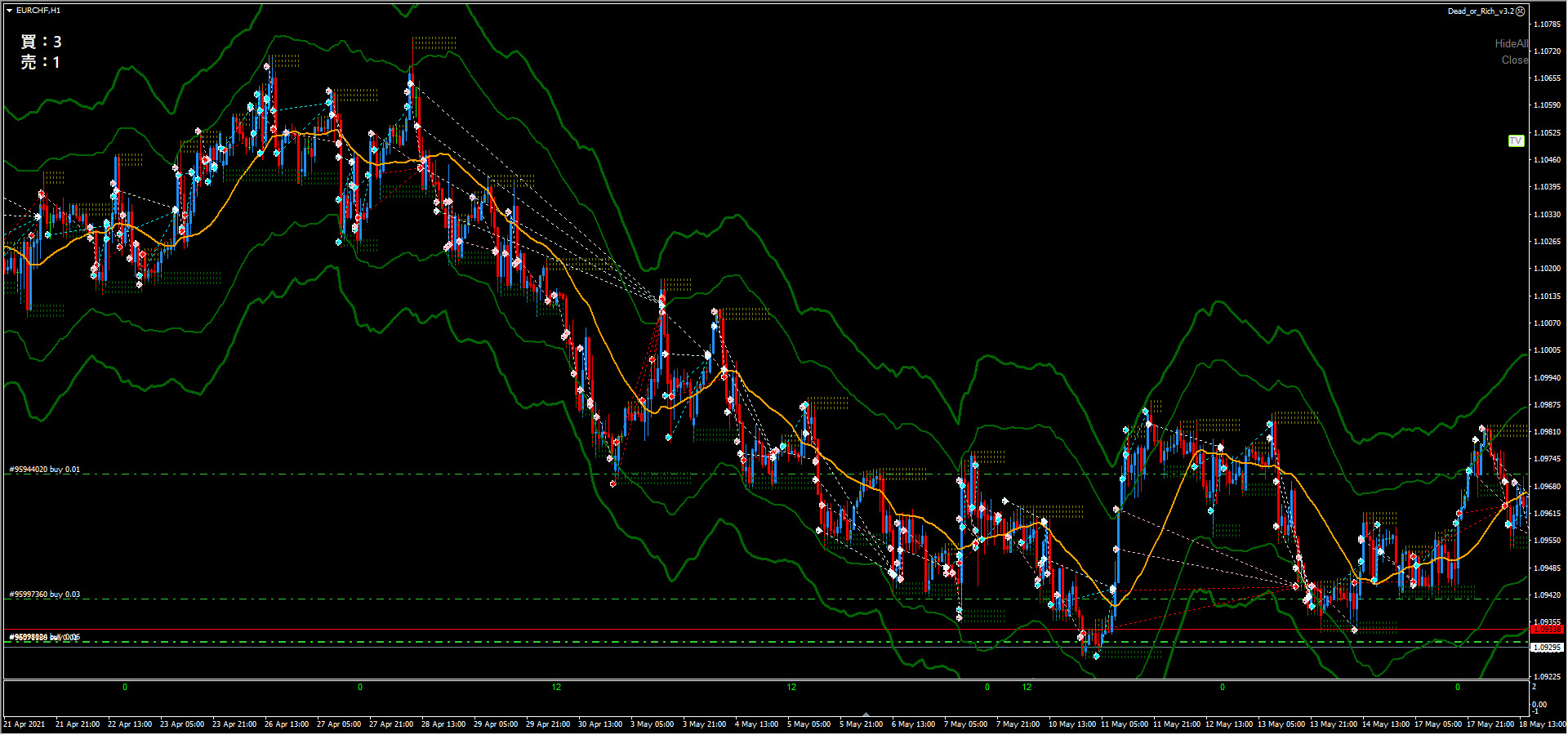
Task: Click the red 1.09338 price tag
Action: pos(1546,630)
